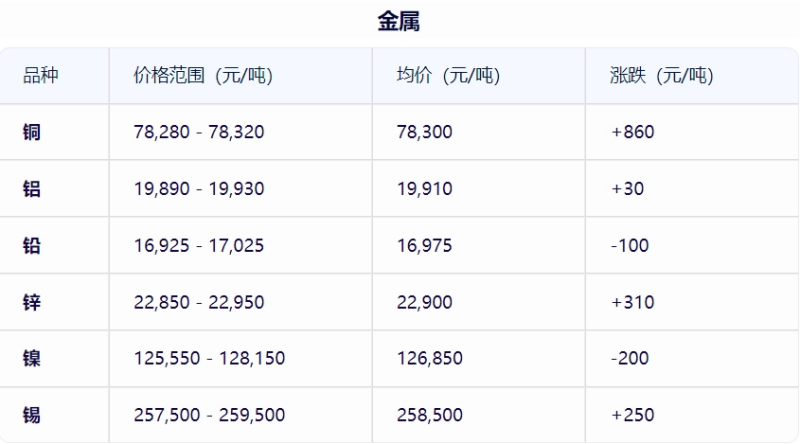
Task: Click copper change value +860
Action: [632, 132]
